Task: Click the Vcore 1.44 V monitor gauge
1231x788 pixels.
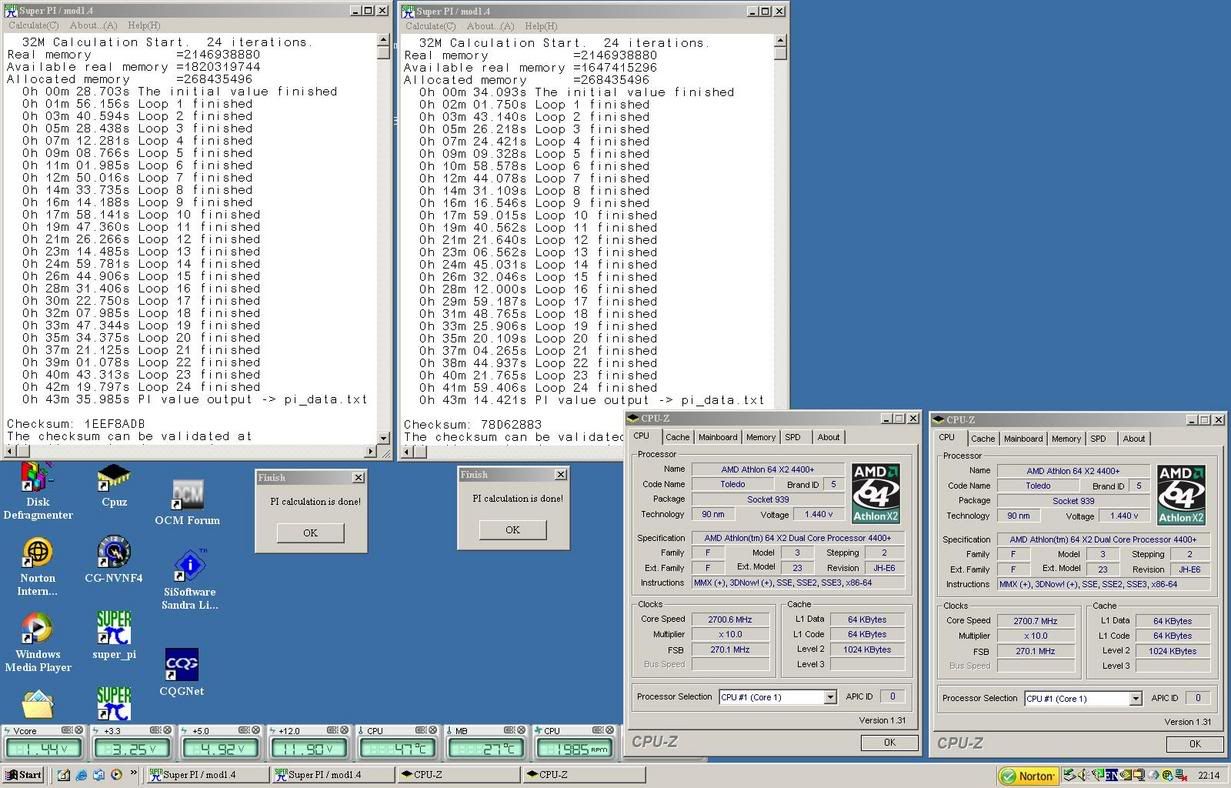Action: click(x=43, y=742)
